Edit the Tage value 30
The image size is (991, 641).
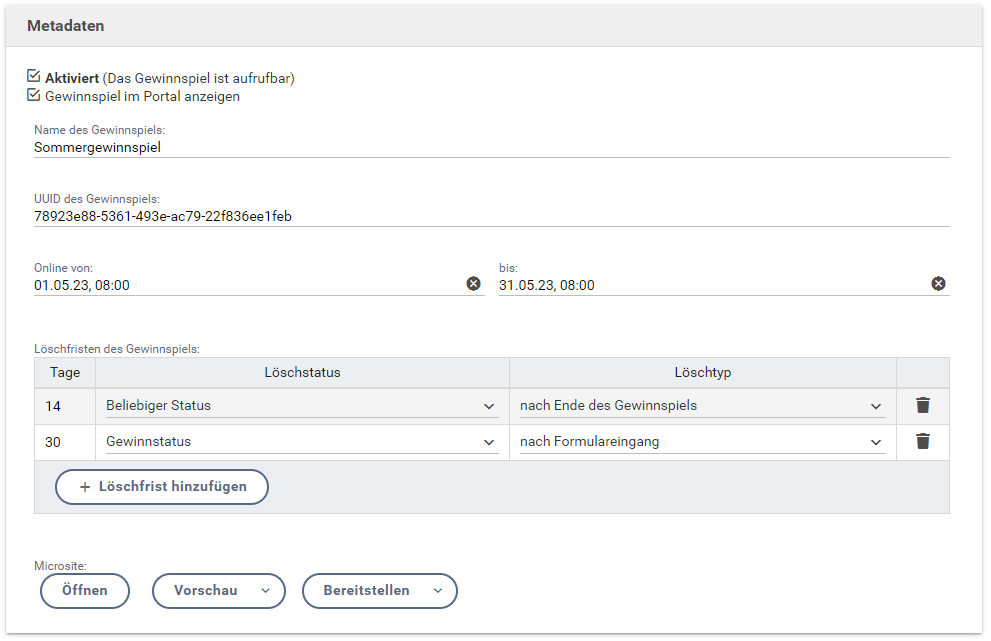point(64,442)
